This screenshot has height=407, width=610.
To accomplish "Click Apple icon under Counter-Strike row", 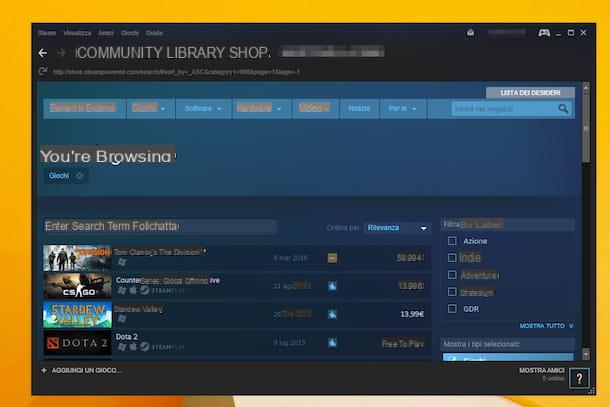I will 133,290.
